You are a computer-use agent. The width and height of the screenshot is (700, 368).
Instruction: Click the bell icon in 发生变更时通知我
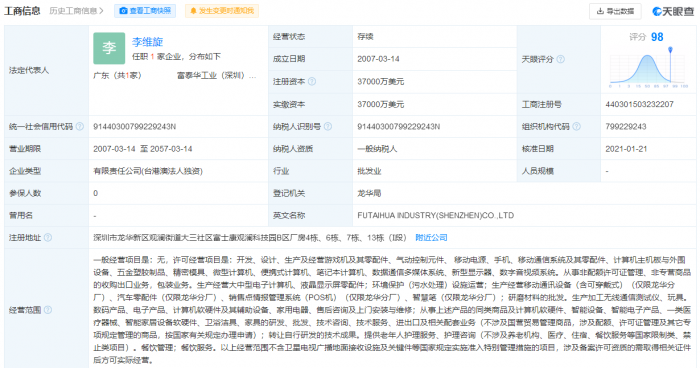click(x=193, y=11)
